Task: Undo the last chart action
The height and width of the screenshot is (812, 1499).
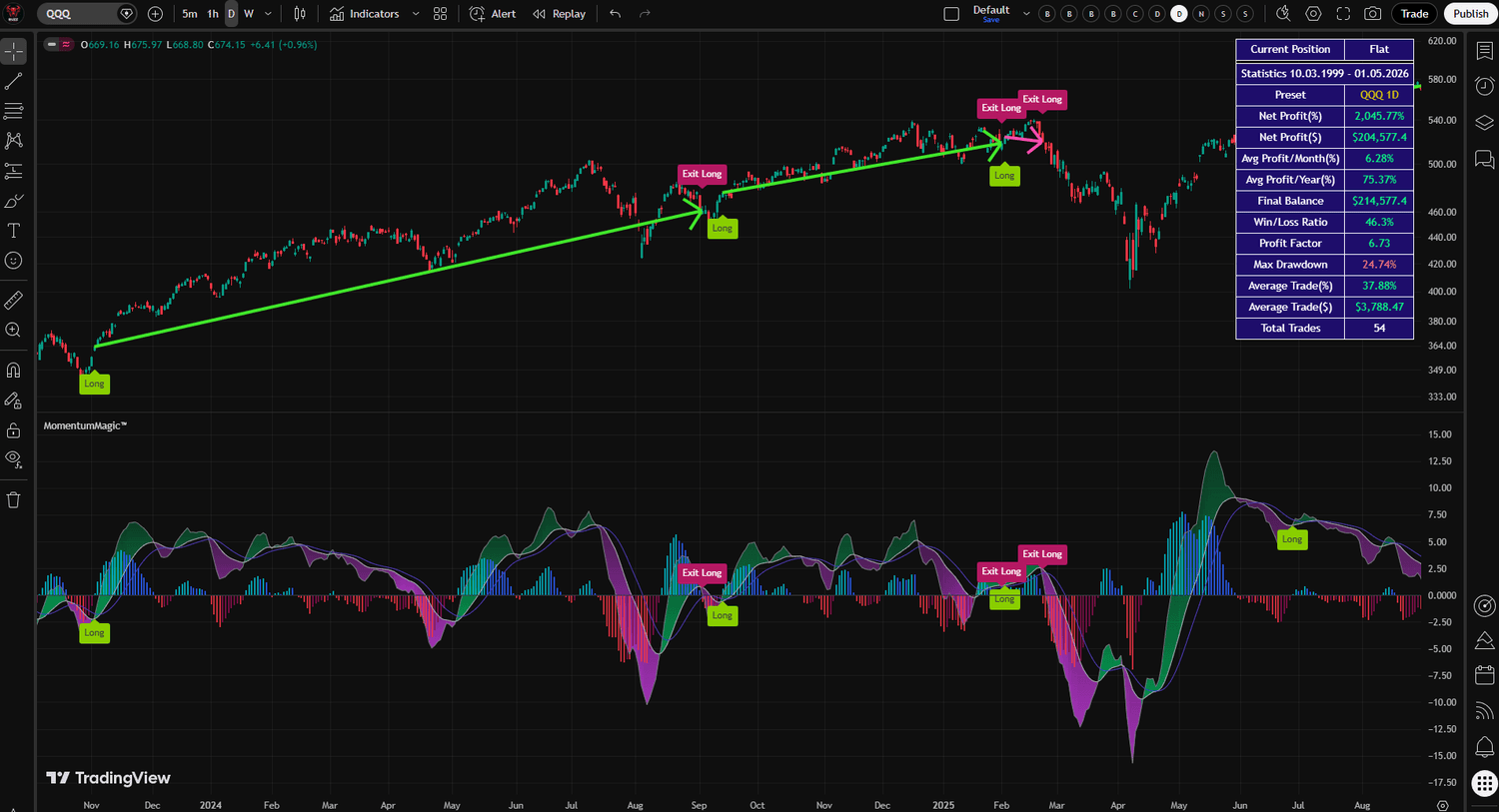Action: coord(615,14)
